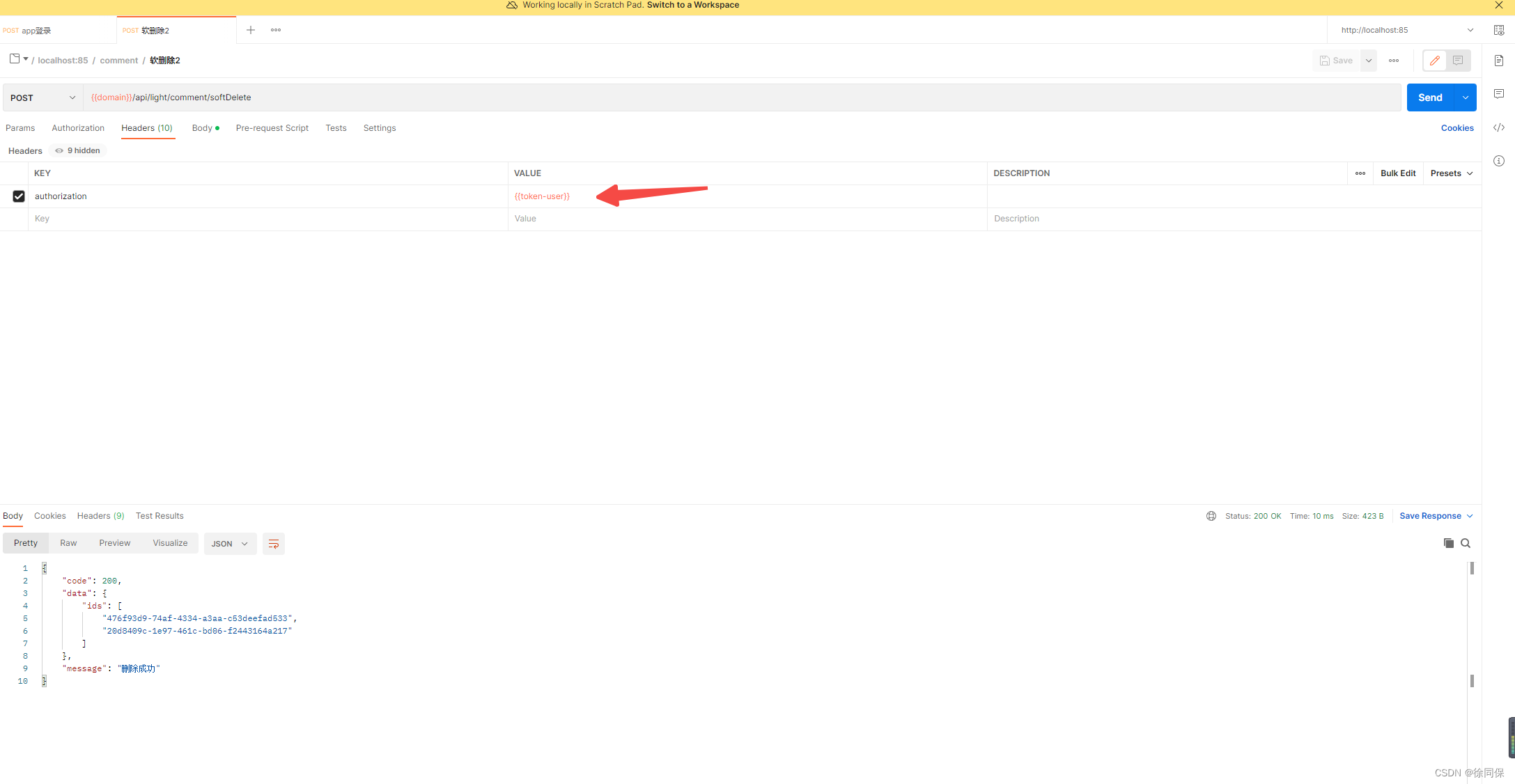Viewport: 1515px width, 784px height.
Task: Open the Documentation panel in right sidebar
Action: pyautogui.click(x=1499, y=61)
